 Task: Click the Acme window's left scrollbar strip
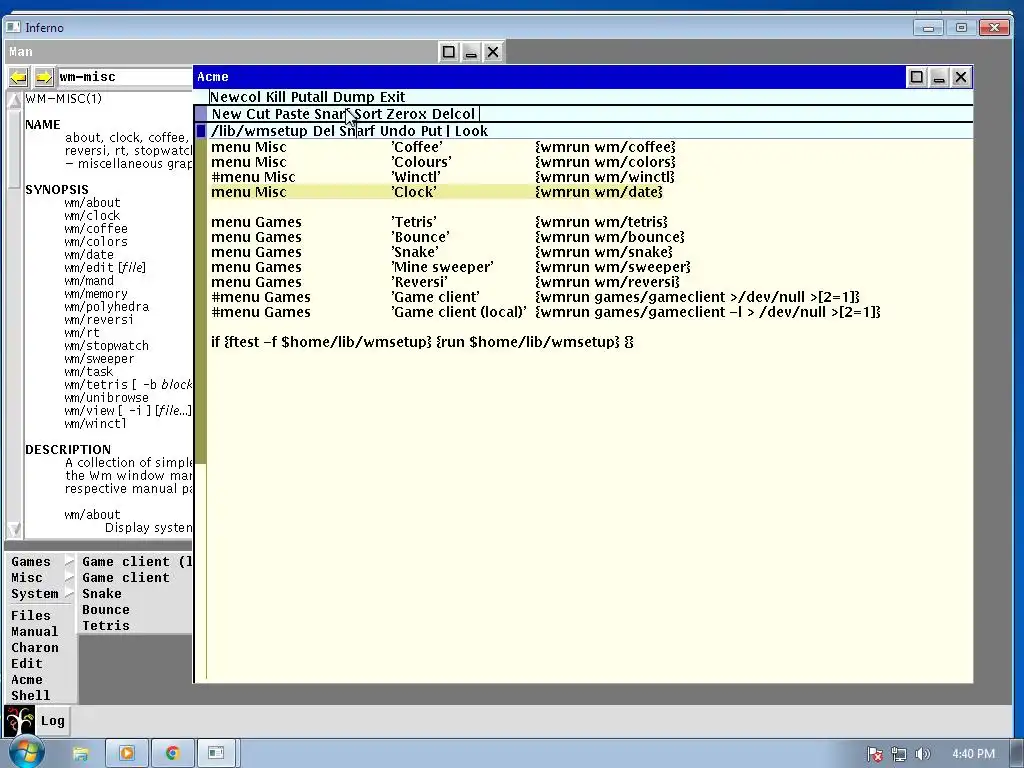(x=200, y=409)
